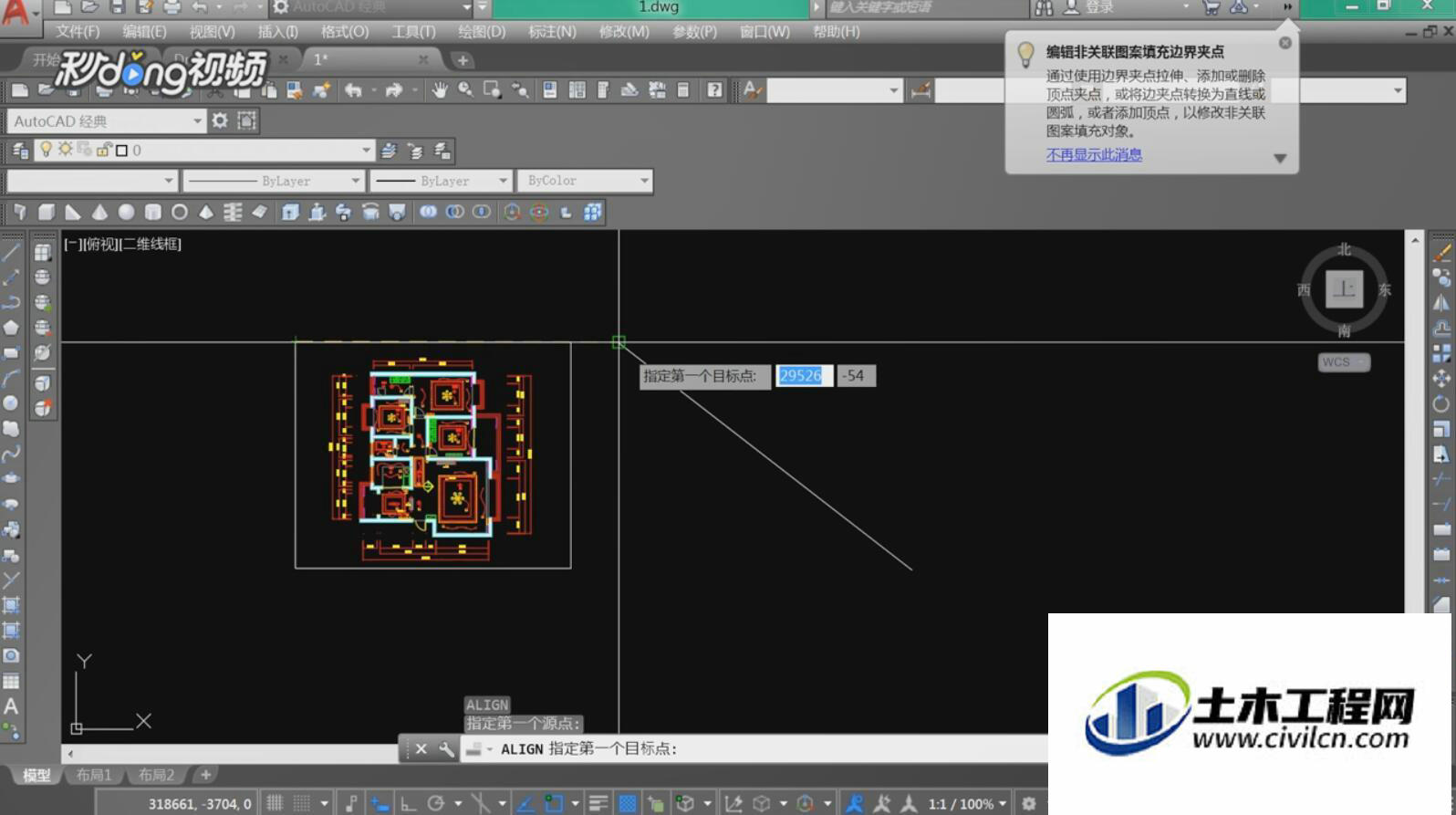Expand the notification balloon down arrow
Viewport: 1456px width, 815px height.
(x=1280, y=158)
